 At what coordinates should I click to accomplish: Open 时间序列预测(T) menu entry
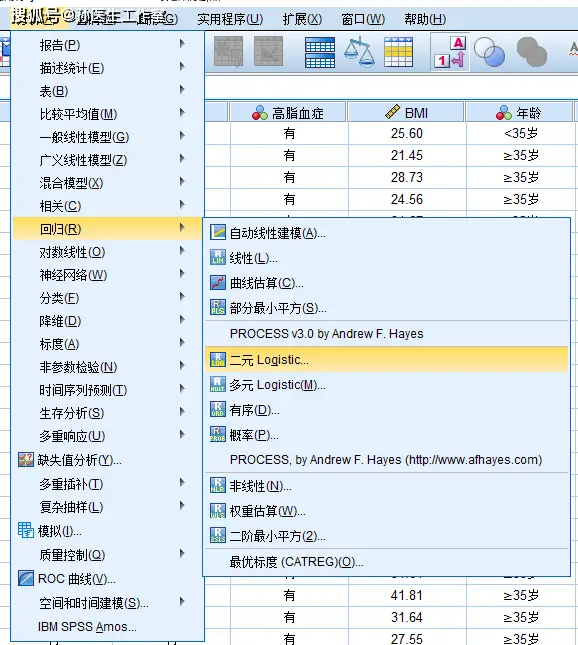click(x=107, y=390)
